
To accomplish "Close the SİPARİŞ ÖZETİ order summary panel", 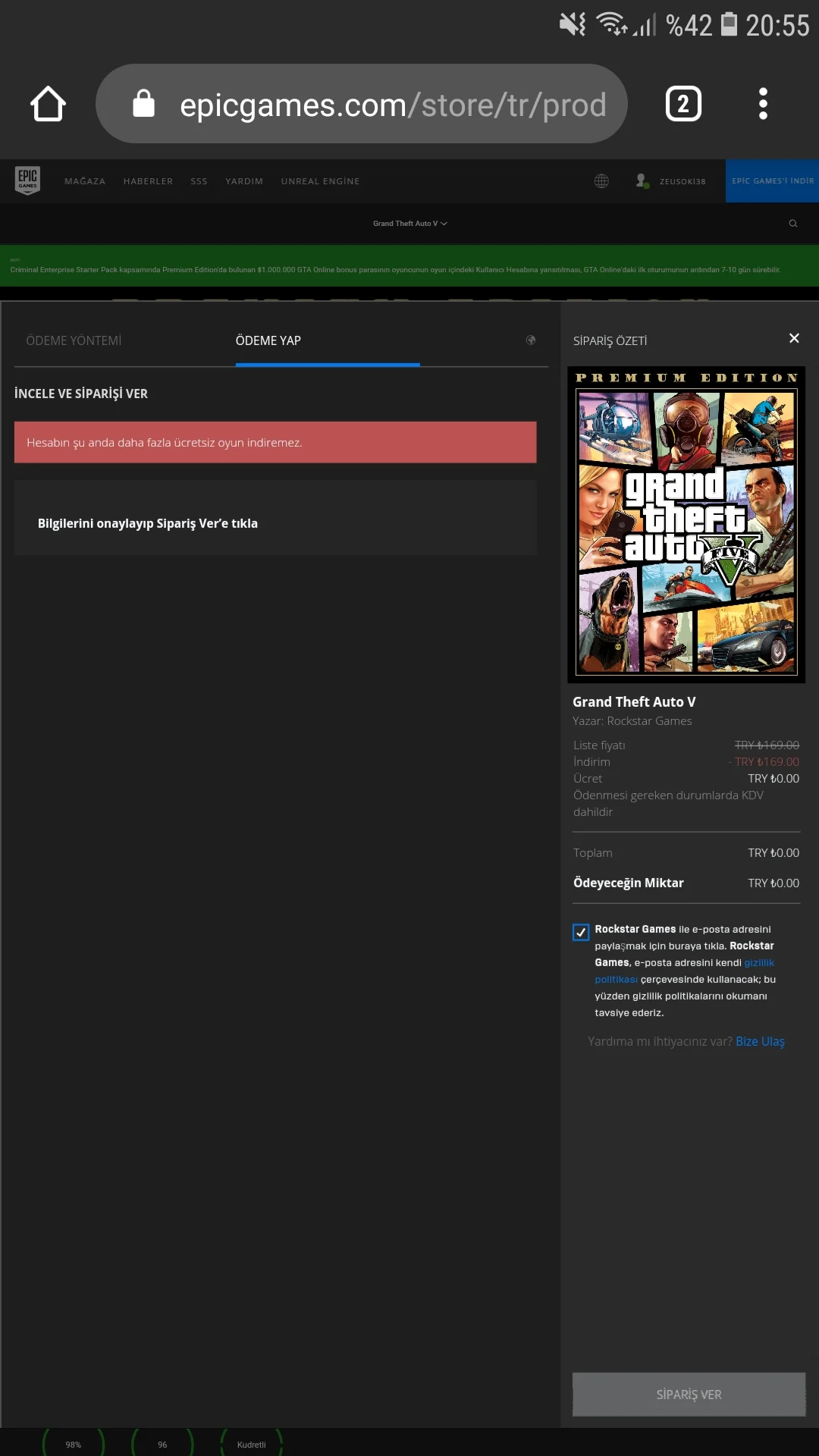I will [794, 338].
